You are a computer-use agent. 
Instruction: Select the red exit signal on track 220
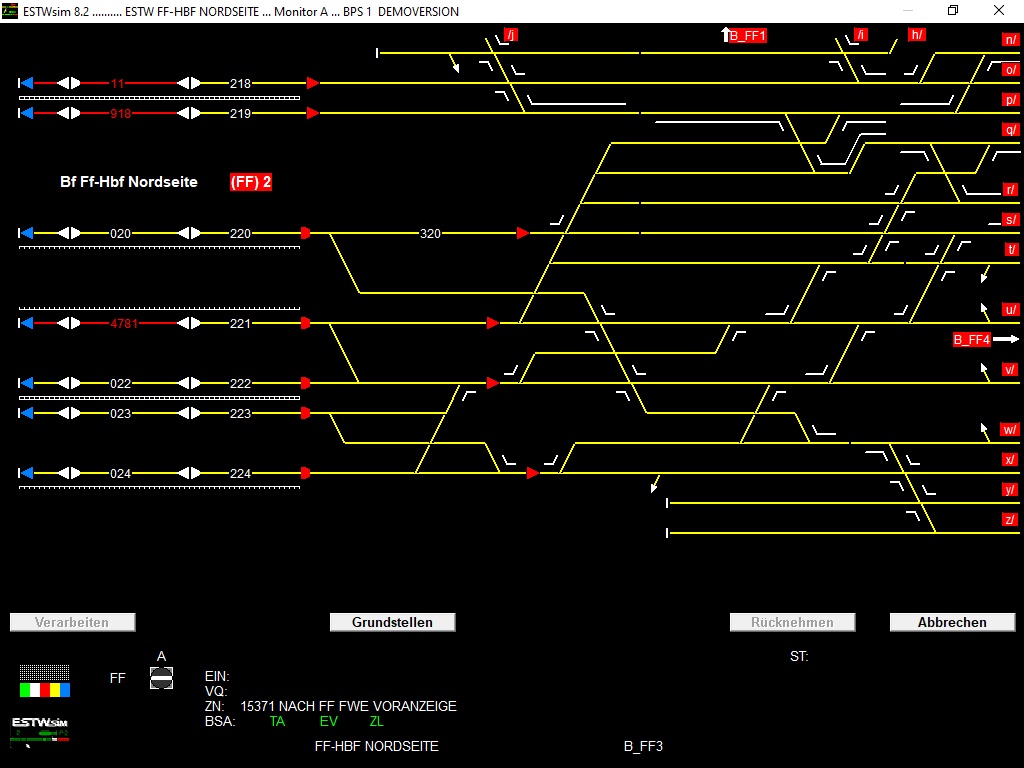[304, 233]
